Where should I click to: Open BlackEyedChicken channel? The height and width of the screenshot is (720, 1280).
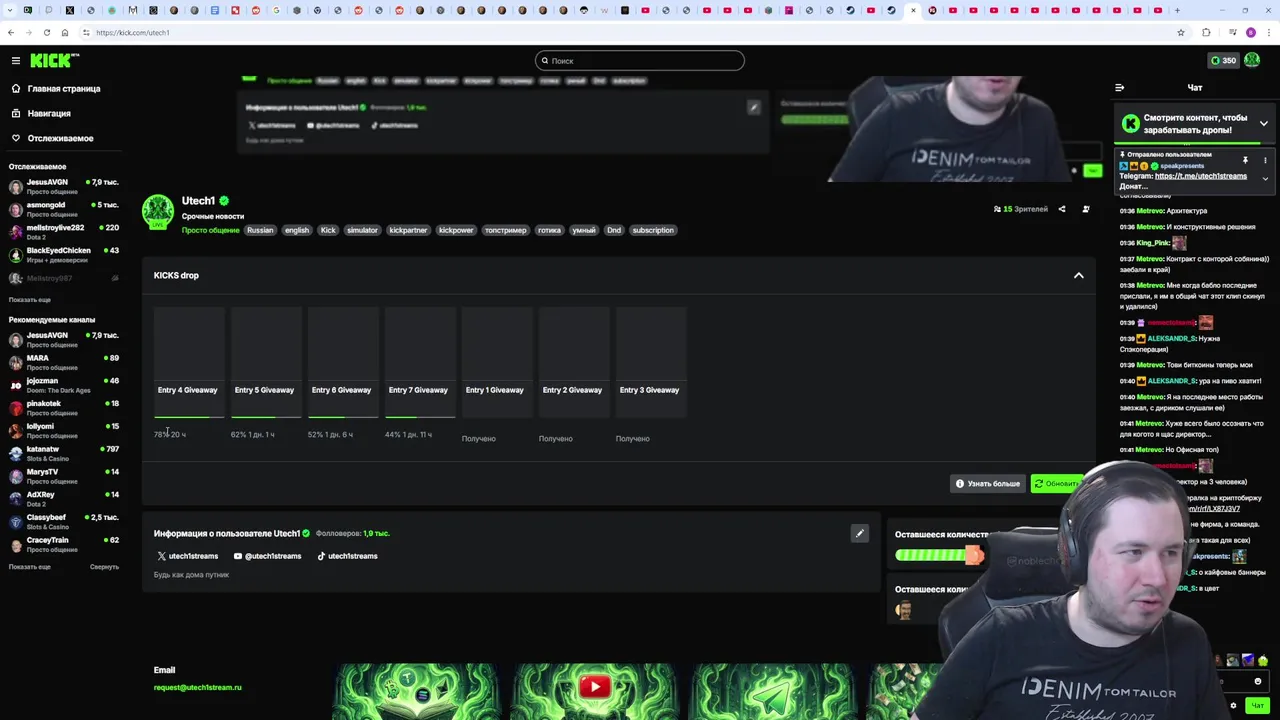coord(64,255)
